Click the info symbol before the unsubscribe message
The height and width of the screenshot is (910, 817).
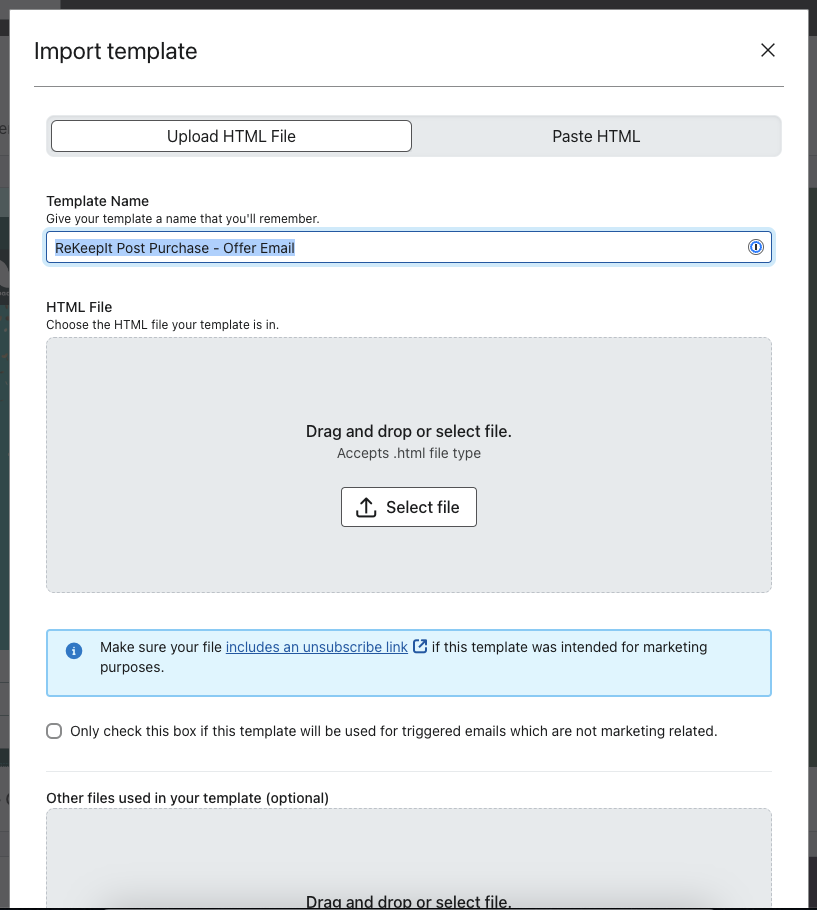click(x=73, y=651)
